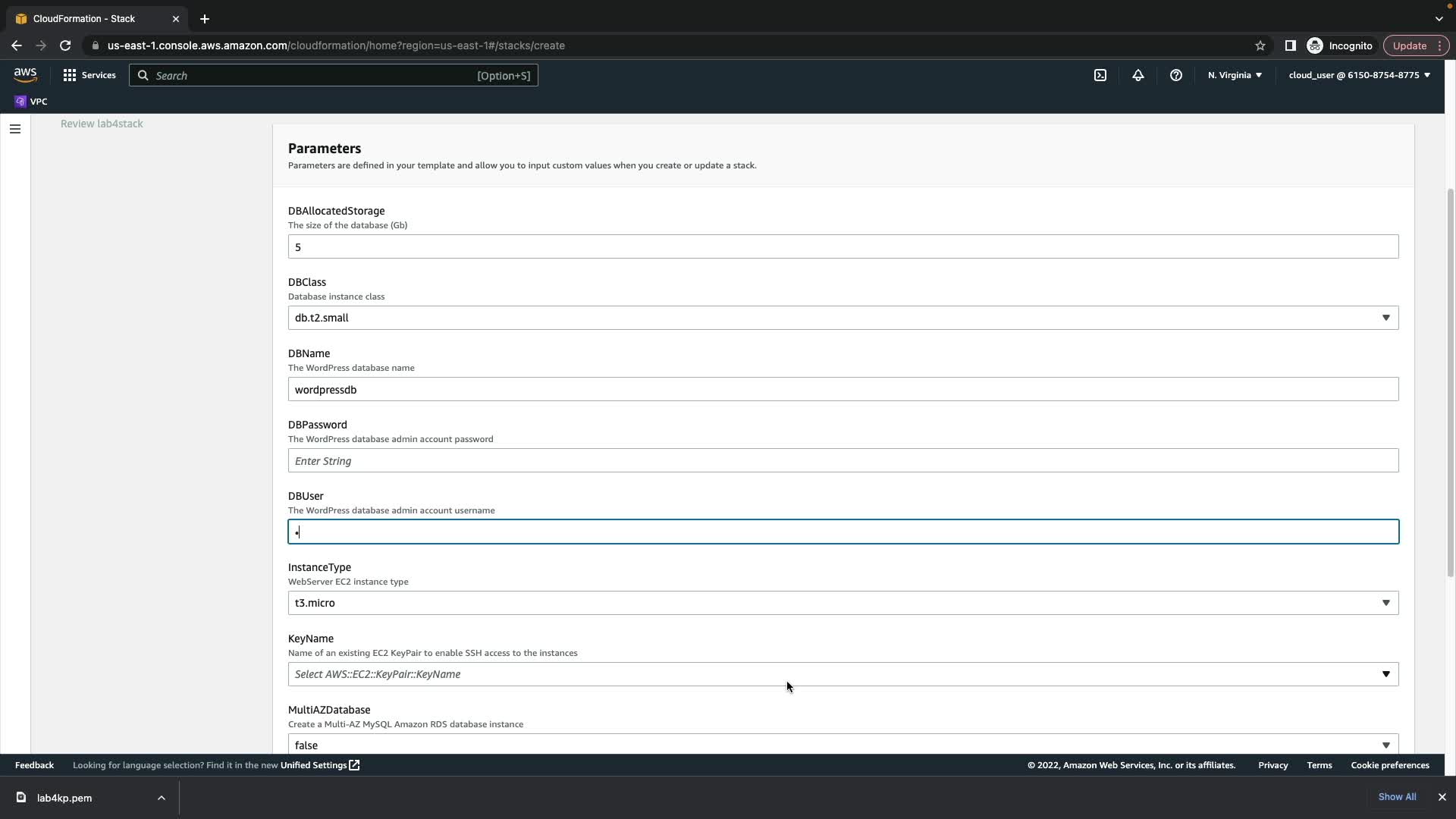Screen dimensions: 1456x819
Task: Click Show All downloads button
Action: pos(1396,797)
